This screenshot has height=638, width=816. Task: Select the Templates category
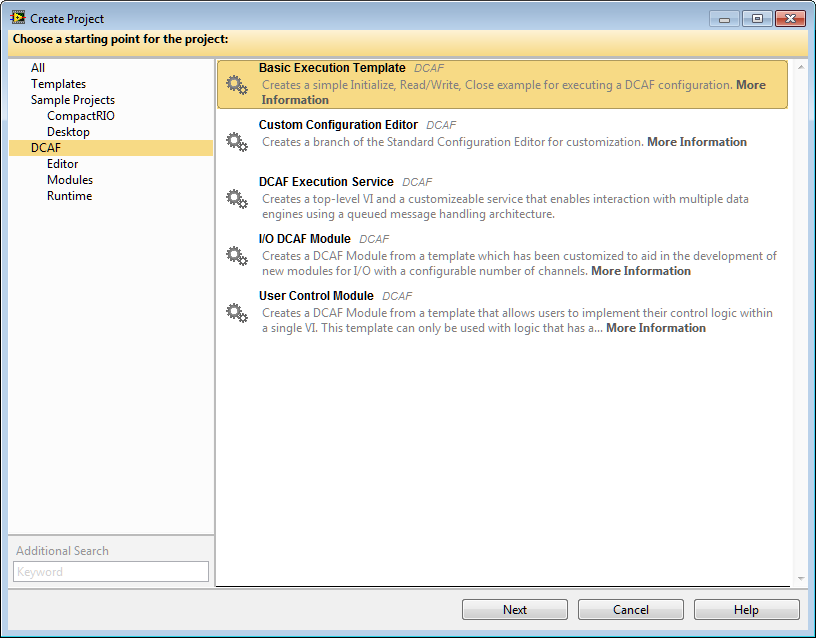[x=58, y=84]
